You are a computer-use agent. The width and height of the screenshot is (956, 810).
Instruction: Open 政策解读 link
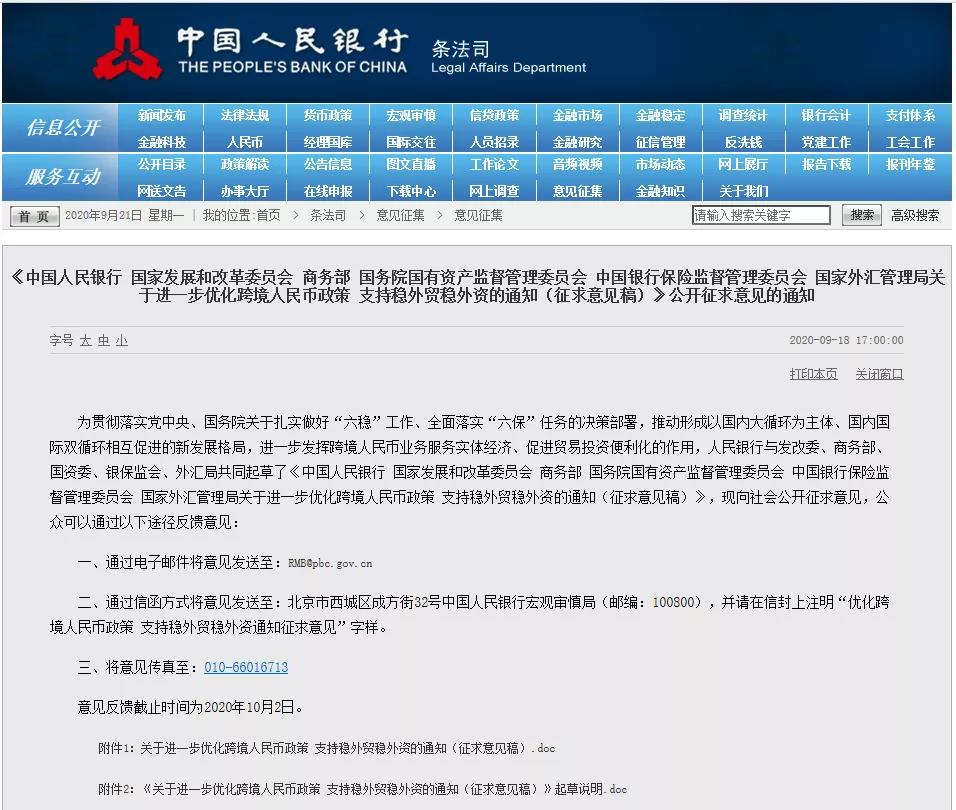[244, 165]
